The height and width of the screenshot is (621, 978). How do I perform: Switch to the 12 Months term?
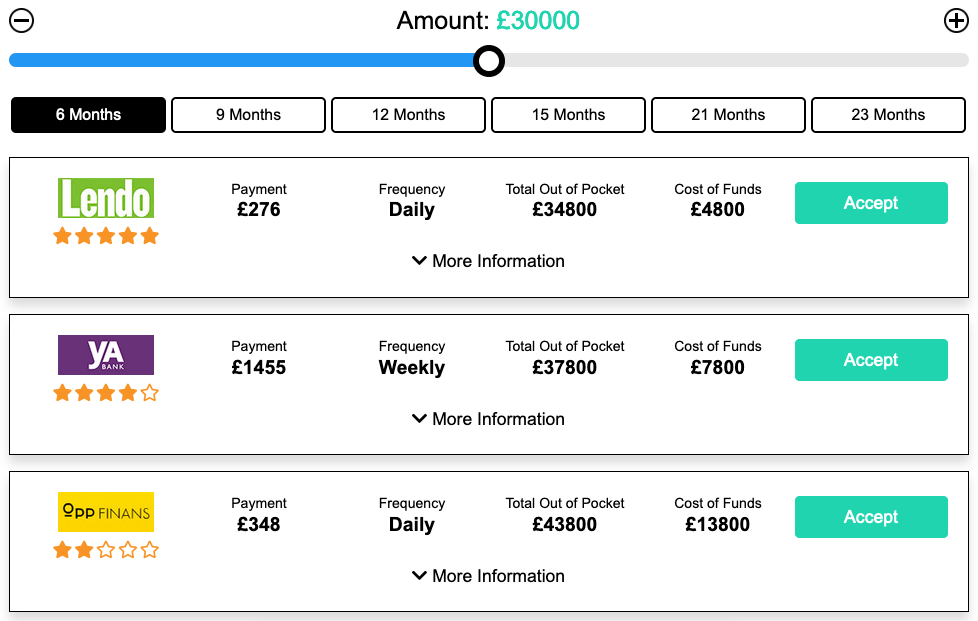pyautogui.click(x=408, y=115)
